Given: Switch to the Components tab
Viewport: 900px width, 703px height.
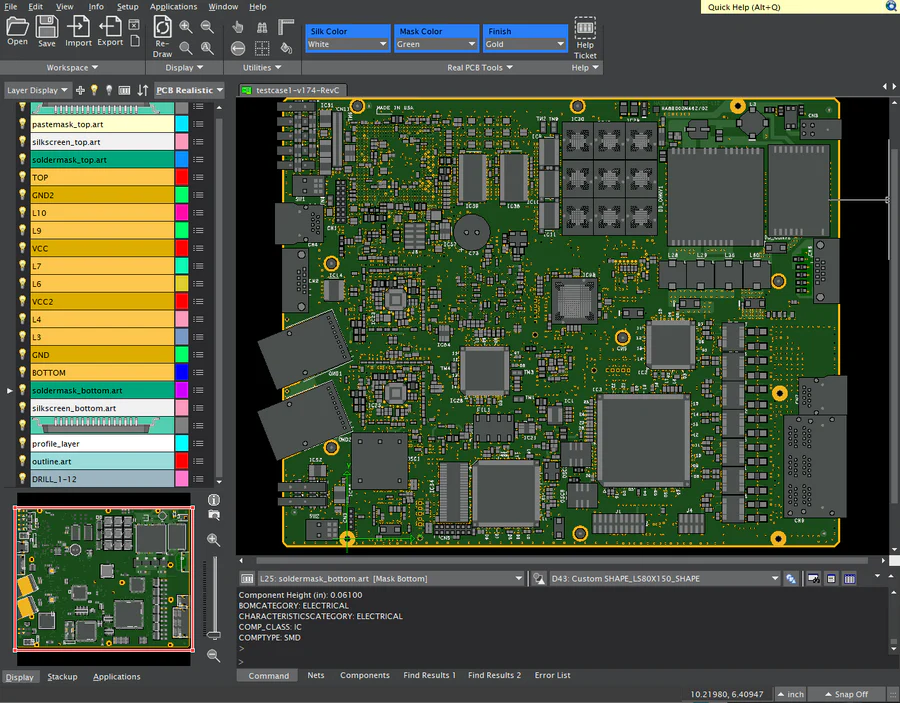Looking at the screenshot, I should pyautogui.click(x=364, y=675).
